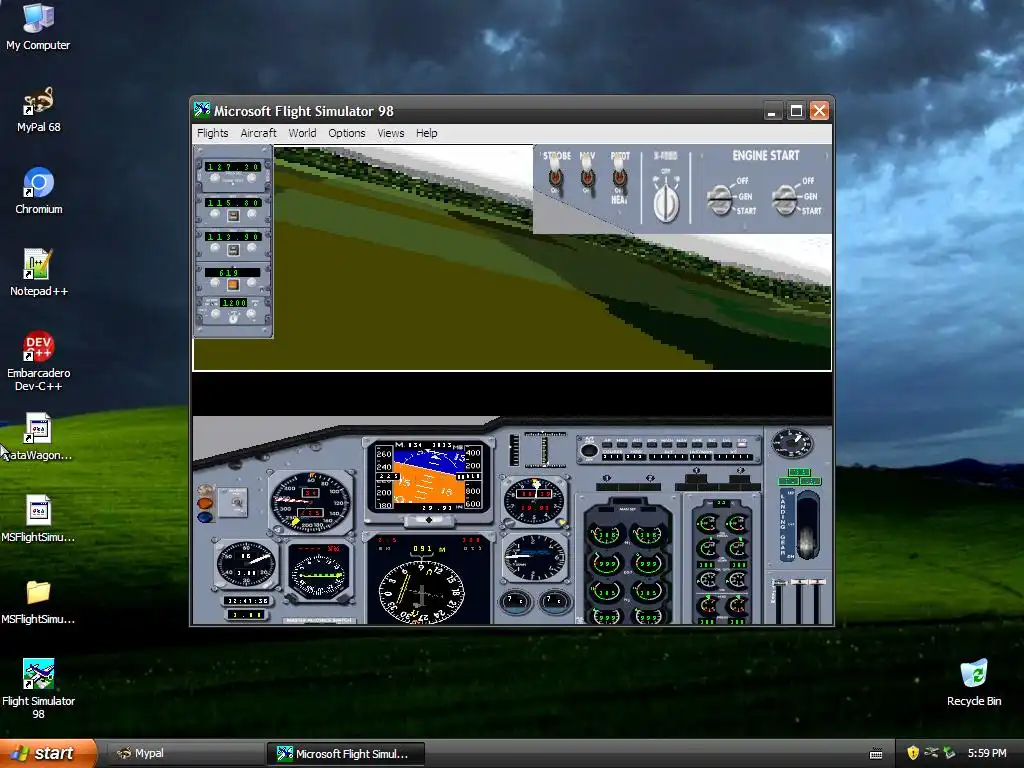Click the Start button
Image resolution: width=1024 pixels, height=768 pixels.
48,754
